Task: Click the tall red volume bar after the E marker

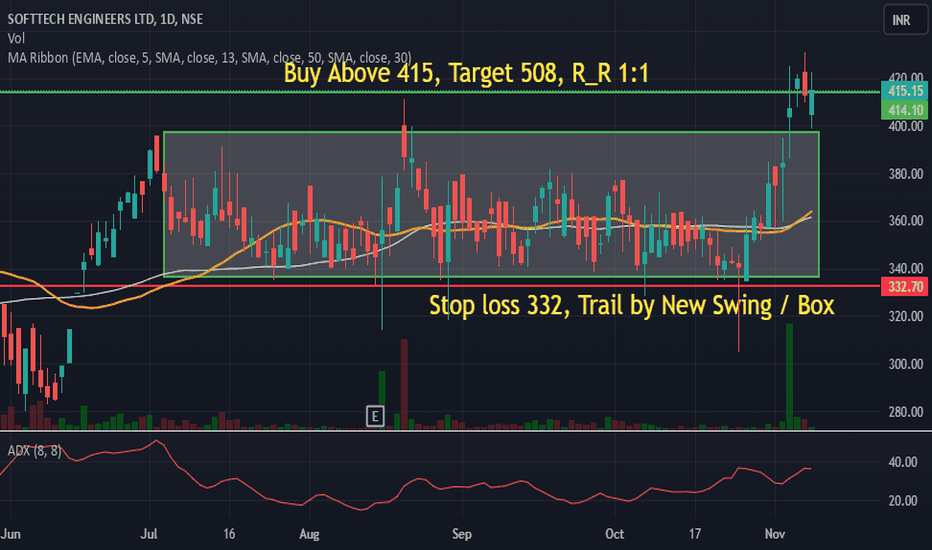Action: click(x=404, y=384)
